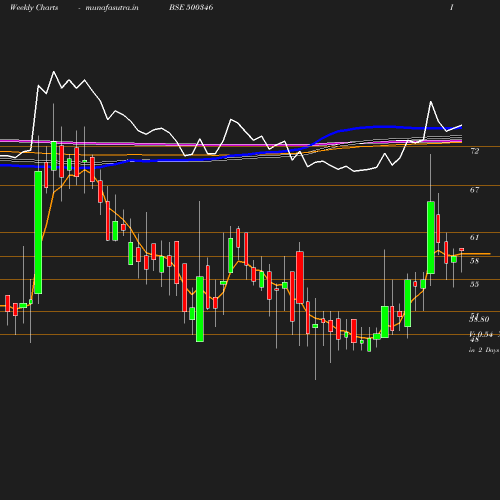Click the last small red candle at far right
Screen dimensions: 500x500
[462, 249]
